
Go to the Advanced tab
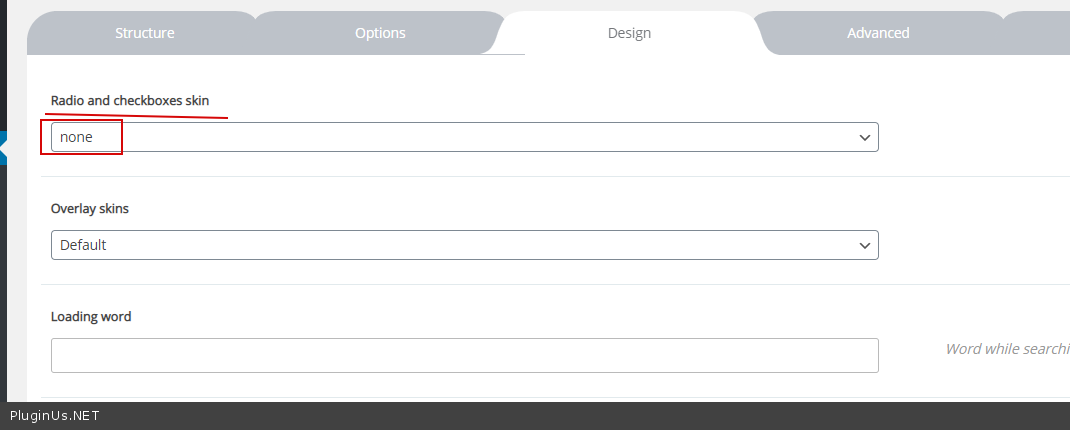(878, 33)
